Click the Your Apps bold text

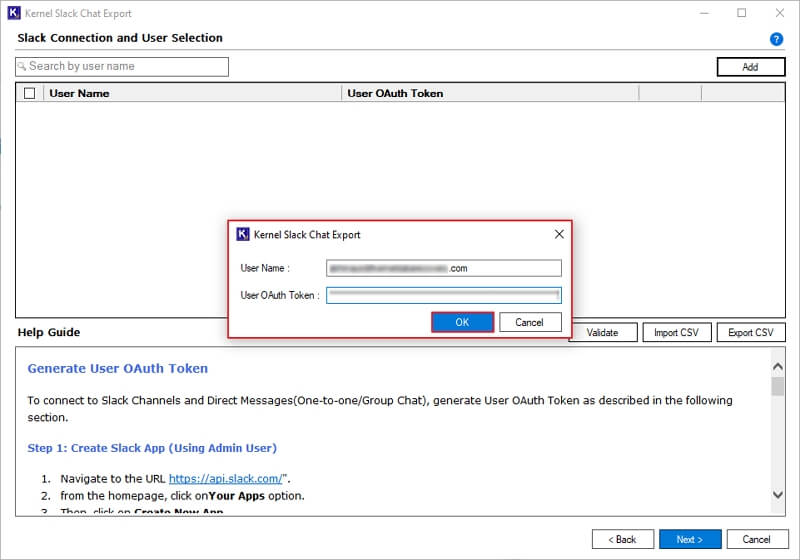pyautogui.click(x=236, y=496)
